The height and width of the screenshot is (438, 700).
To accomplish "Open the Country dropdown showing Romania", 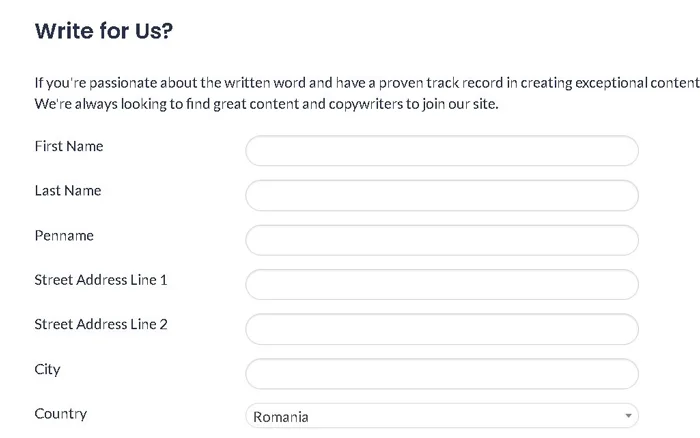I will click(430, 416).
